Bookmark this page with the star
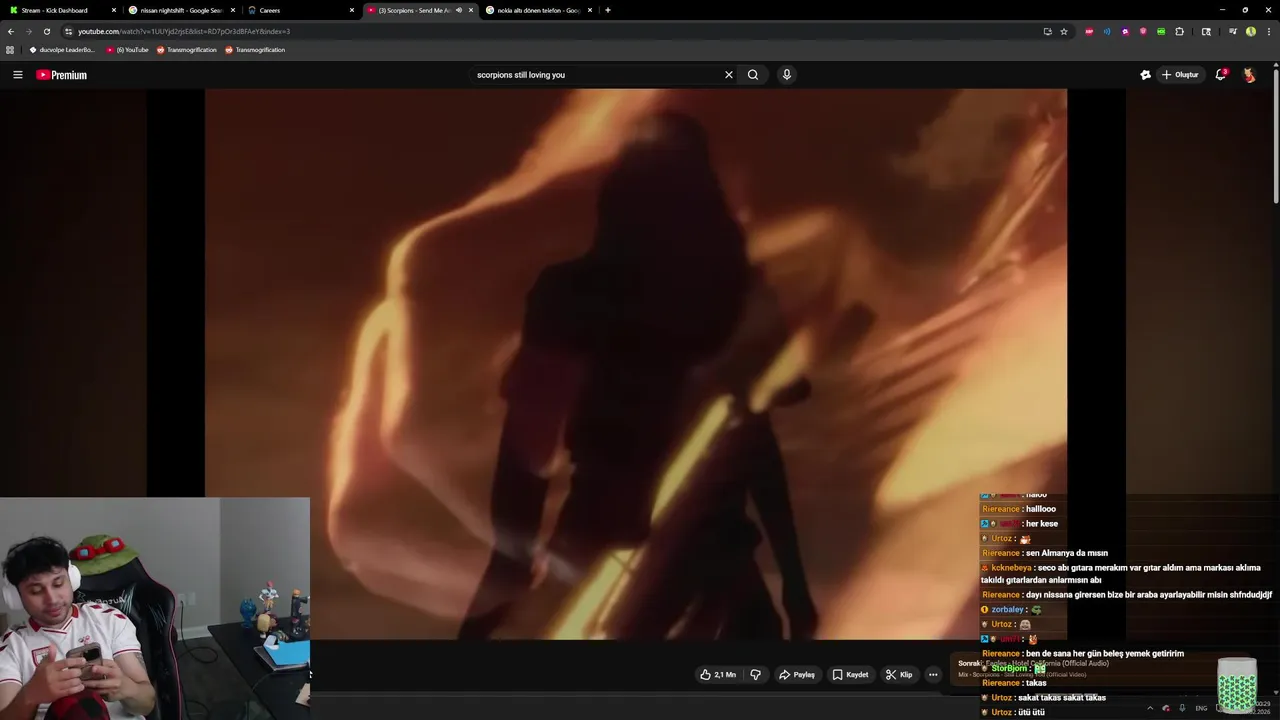 [x=1064, y=31]
